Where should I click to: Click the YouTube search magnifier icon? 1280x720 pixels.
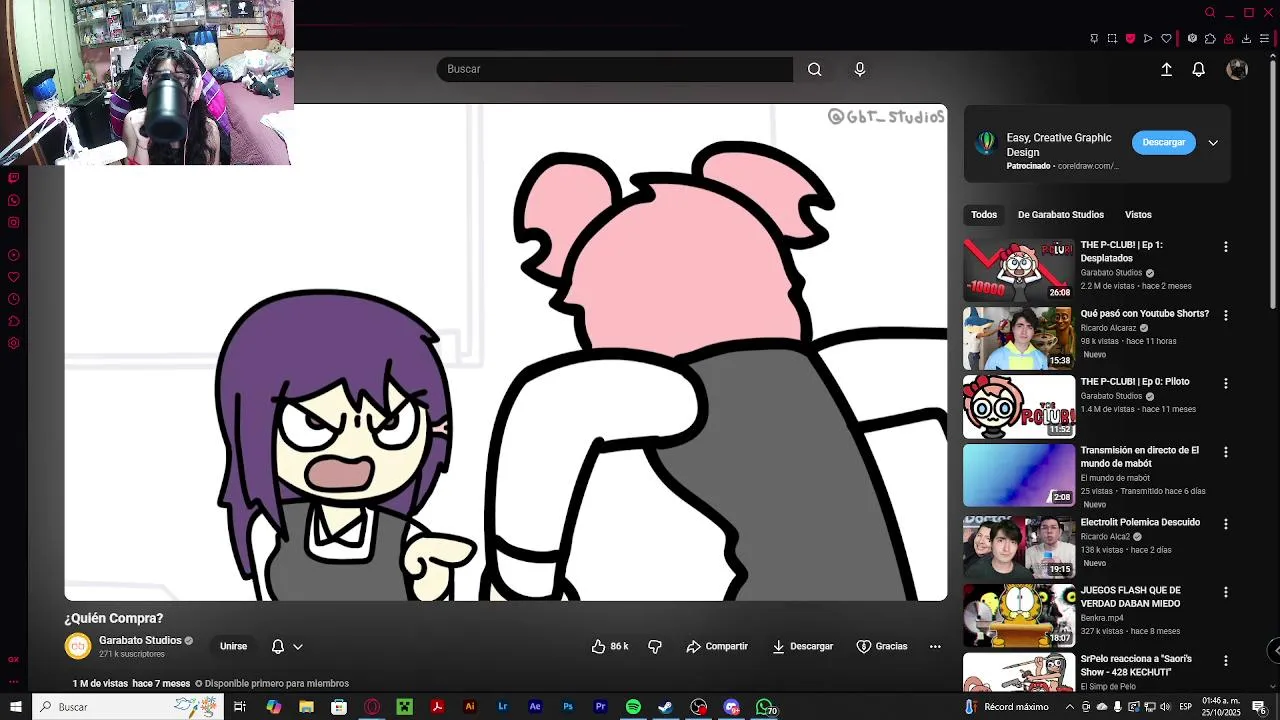(815, 69)
